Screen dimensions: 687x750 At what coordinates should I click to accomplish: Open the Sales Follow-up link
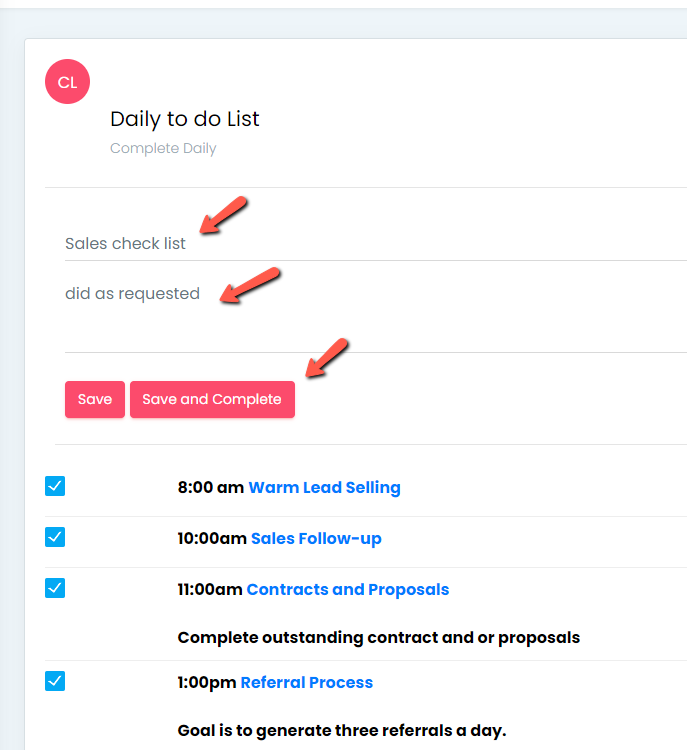pos(316,539)
